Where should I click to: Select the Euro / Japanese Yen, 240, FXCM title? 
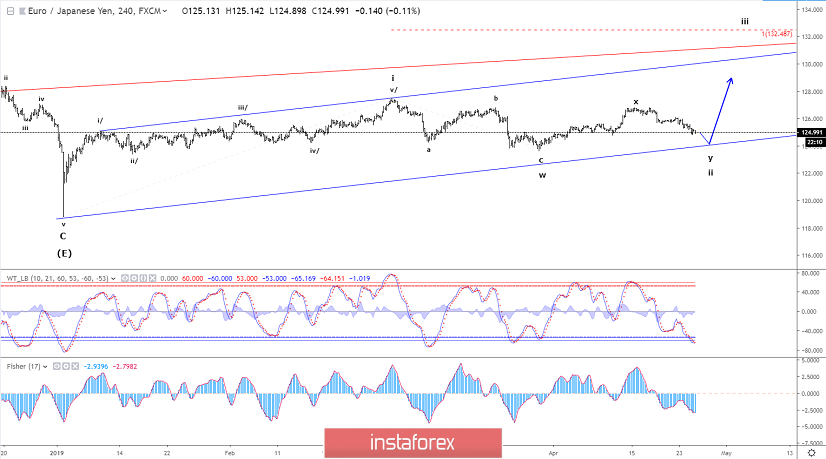(x=94, y=11)
